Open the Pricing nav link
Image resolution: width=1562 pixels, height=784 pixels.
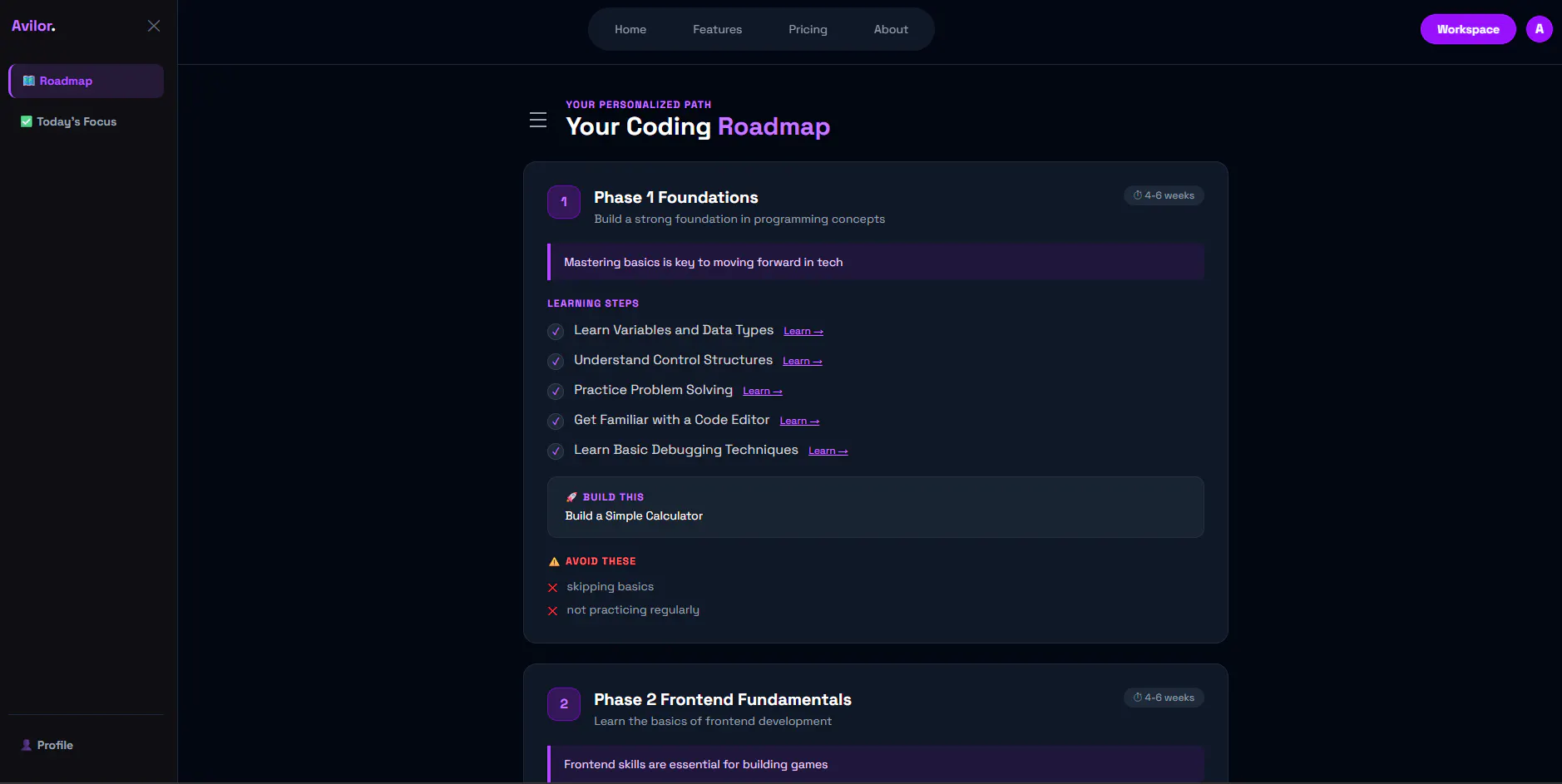point(808,29)
